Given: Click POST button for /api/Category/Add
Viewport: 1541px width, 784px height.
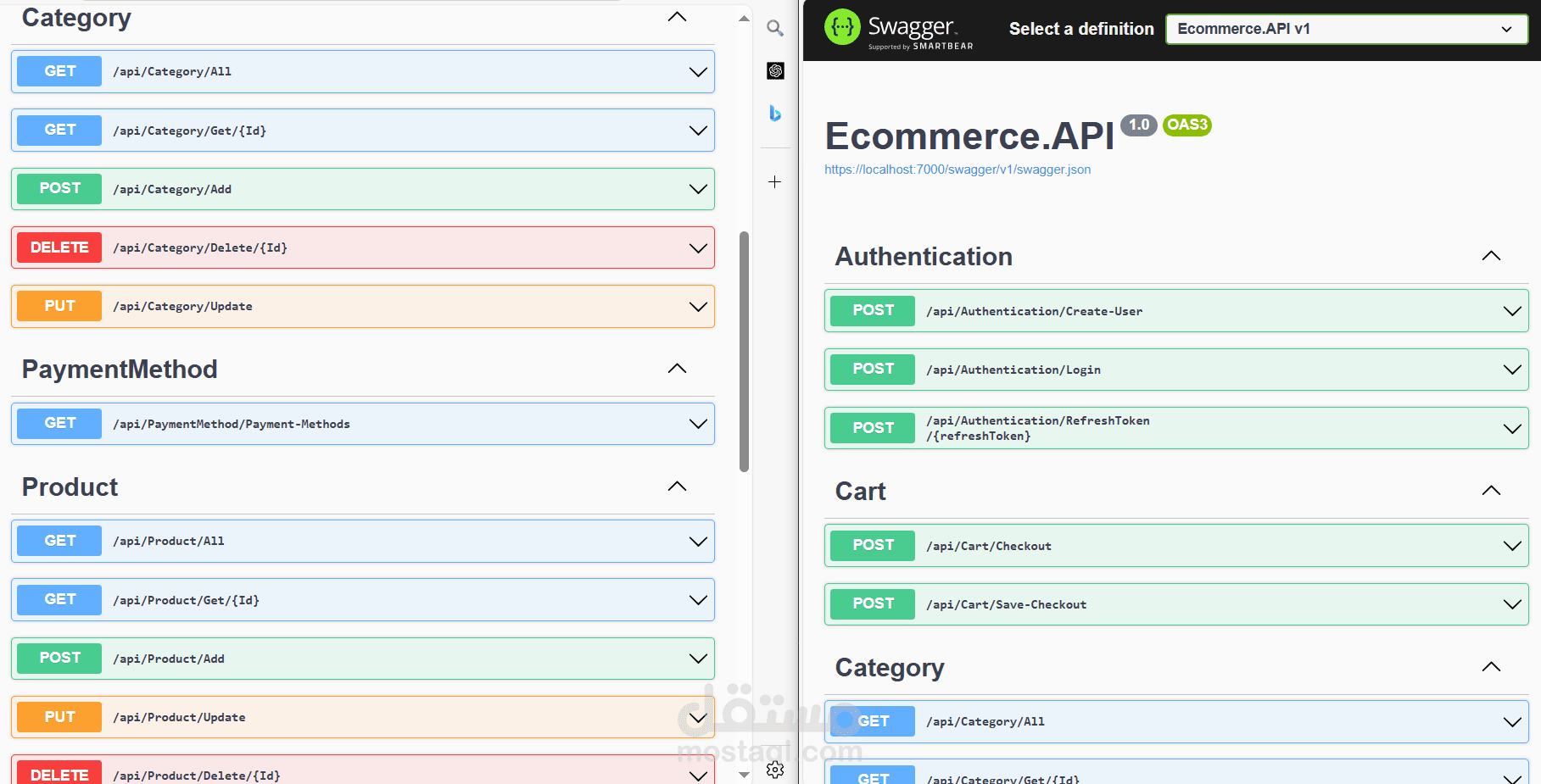Looking at the screenshot, I should (59, 188).
